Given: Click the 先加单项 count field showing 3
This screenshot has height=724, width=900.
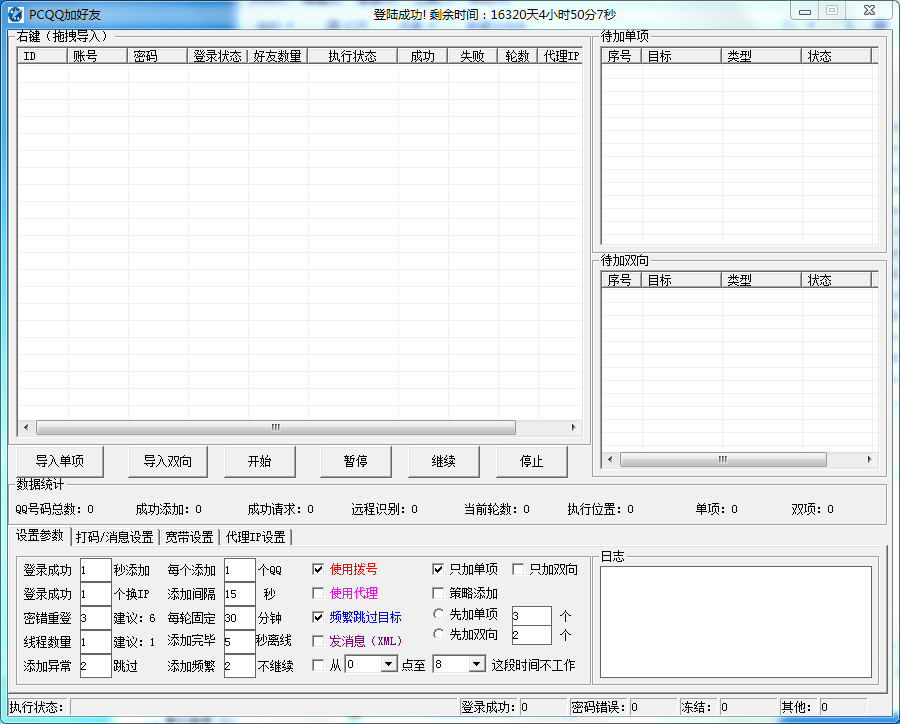Looking at the screenshot, I should (532, 615).
